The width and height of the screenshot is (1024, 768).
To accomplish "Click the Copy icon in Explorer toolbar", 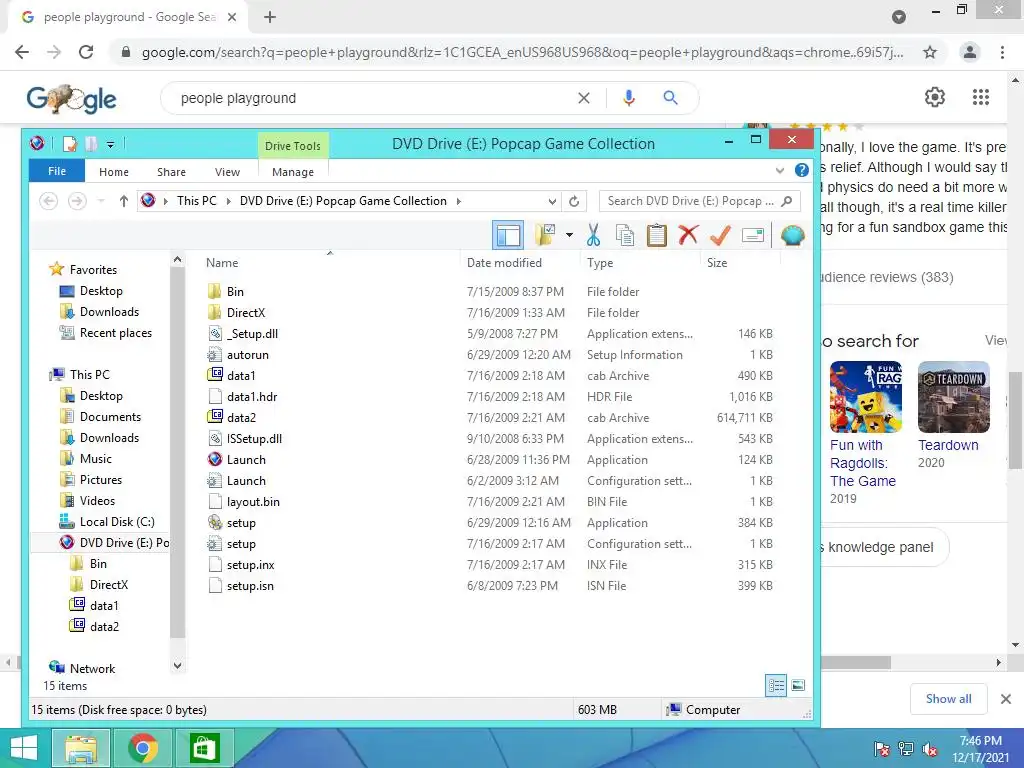I will (625, 235).
